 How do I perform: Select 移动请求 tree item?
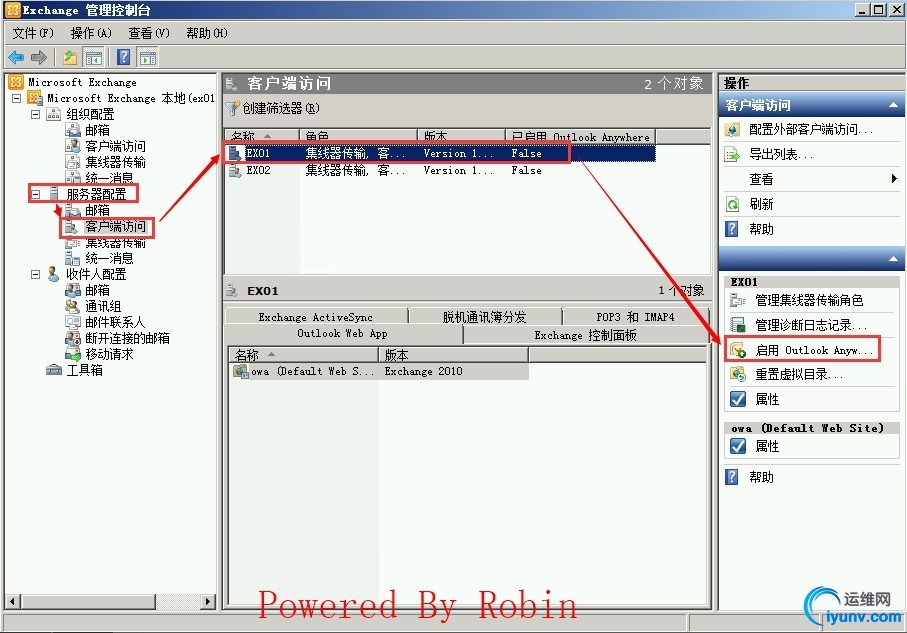109,354
